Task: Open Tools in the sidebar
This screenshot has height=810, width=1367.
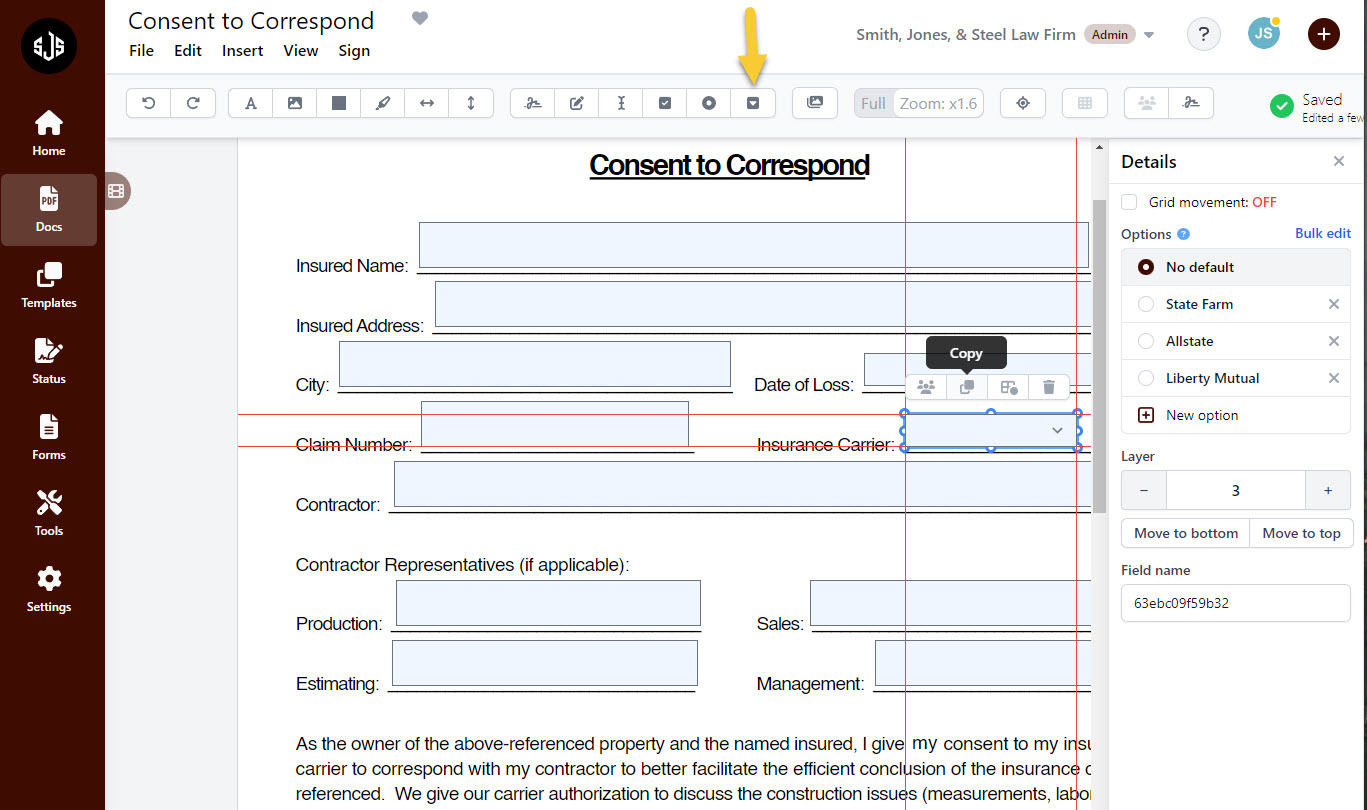Action: click(49, 514)
